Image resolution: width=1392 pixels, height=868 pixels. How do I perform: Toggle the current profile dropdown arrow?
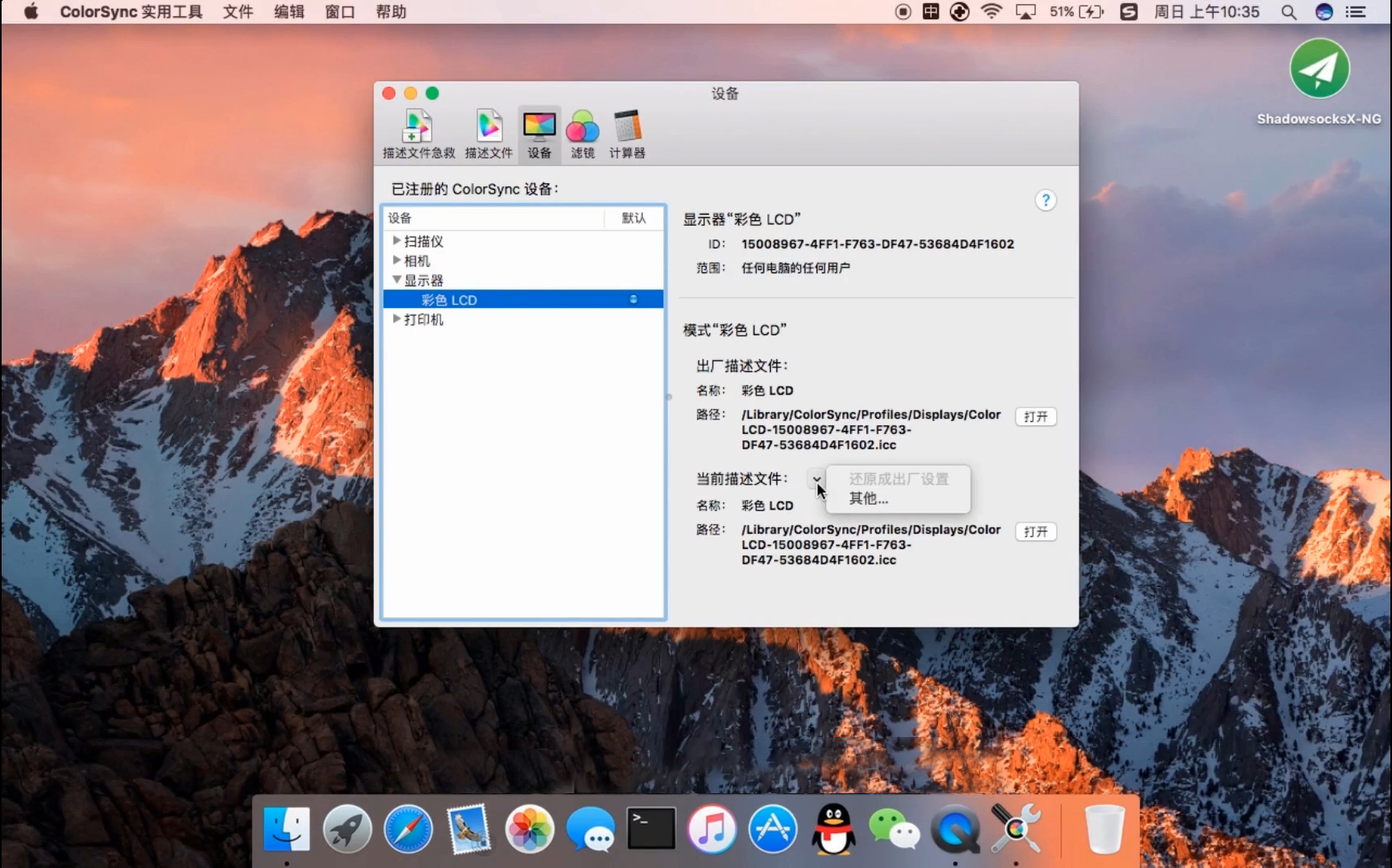817,479
